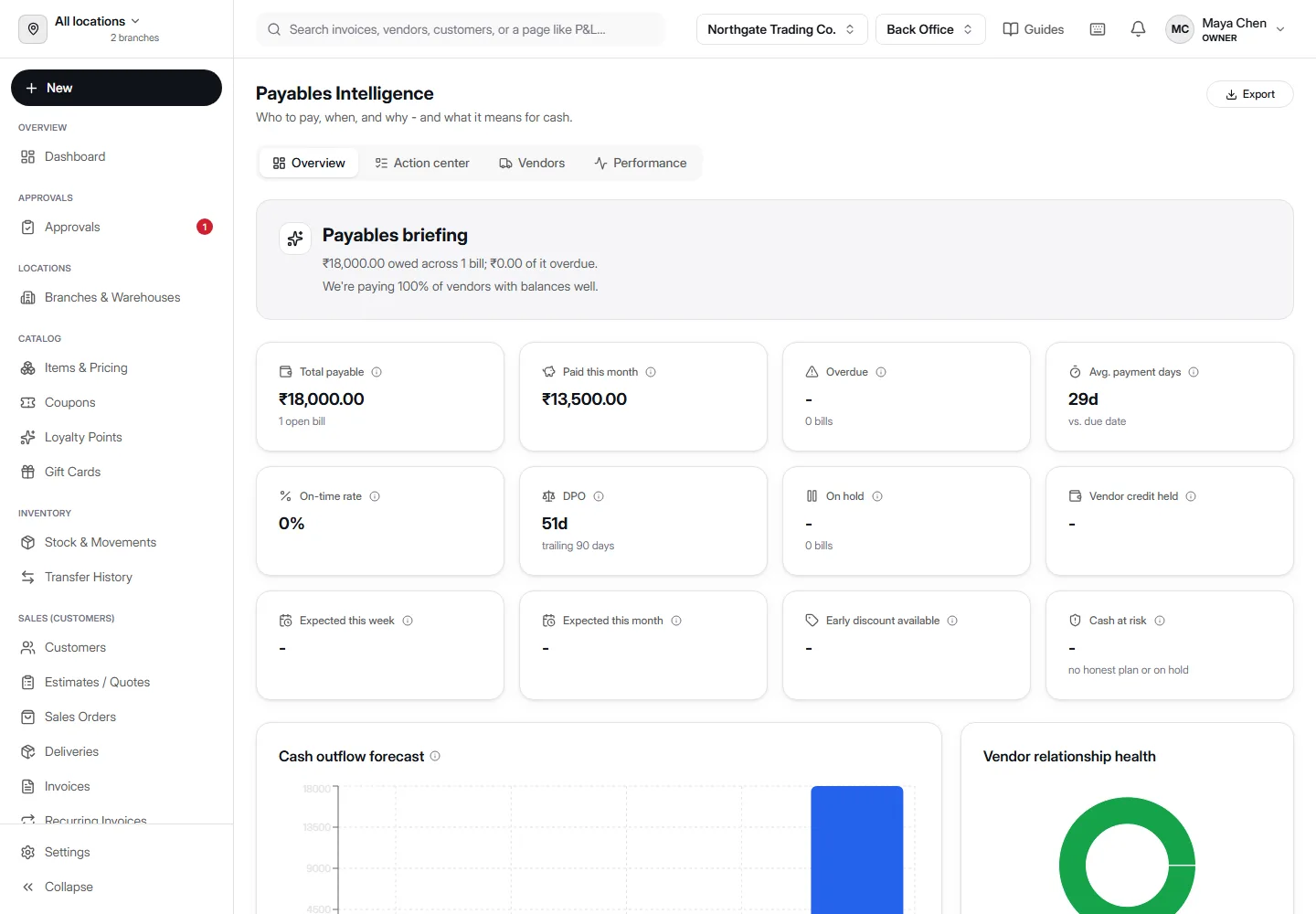Export the payables report
Screen dimensions: 1316x914
click(1249, 94)
